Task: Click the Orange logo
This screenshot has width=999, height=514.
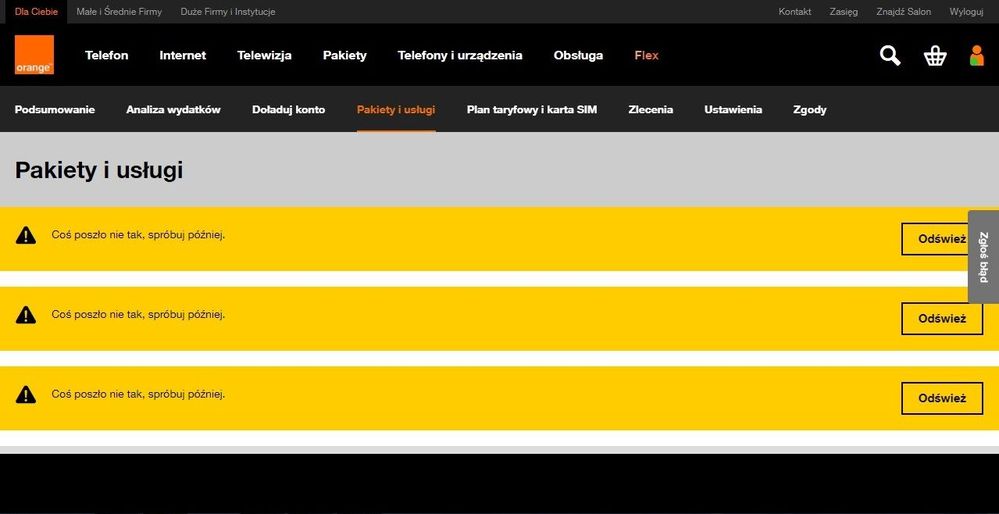Action: click(x=34, y=55)
